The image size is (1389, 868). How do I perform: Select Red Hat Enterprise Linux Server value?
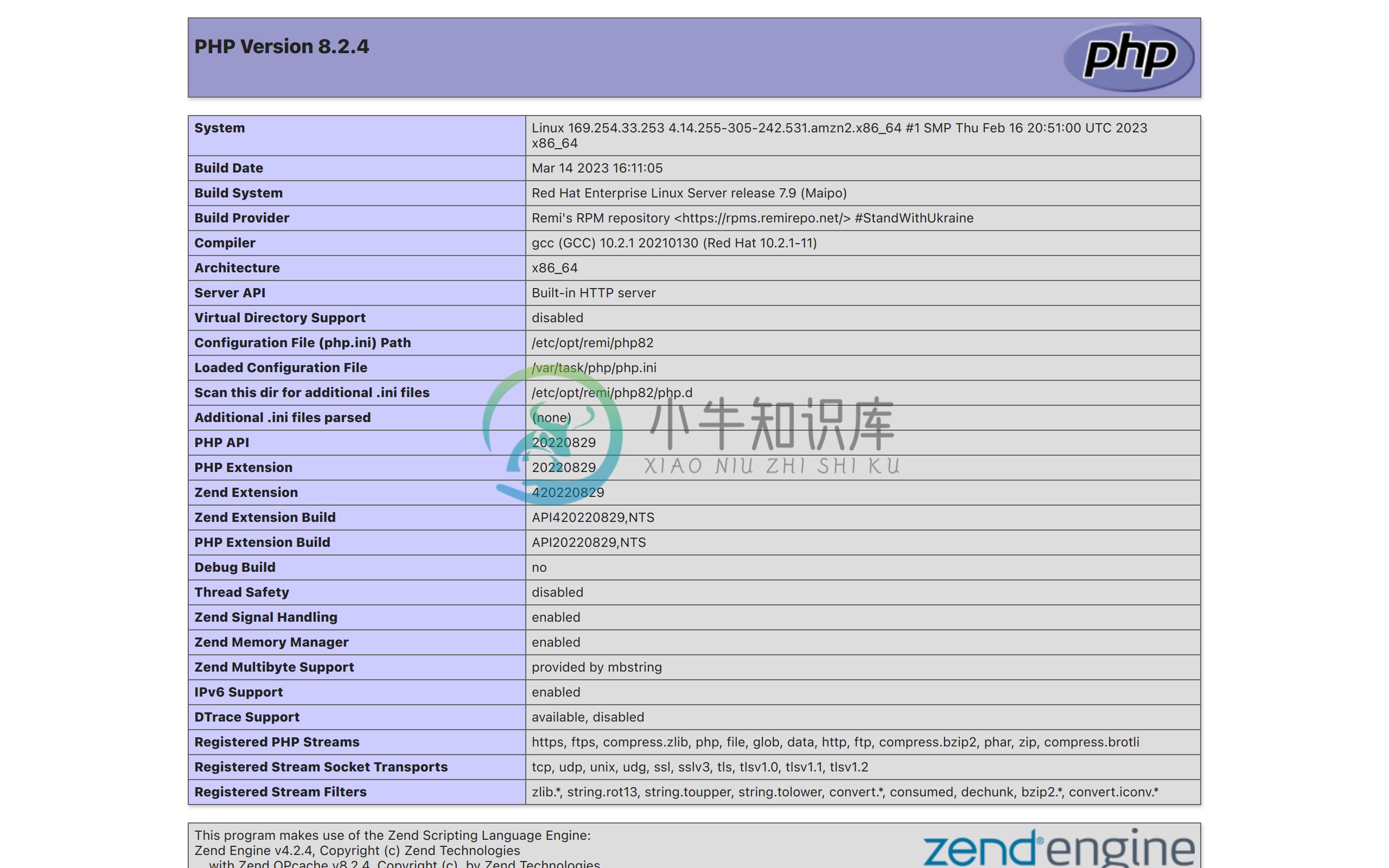click(689, 193)
